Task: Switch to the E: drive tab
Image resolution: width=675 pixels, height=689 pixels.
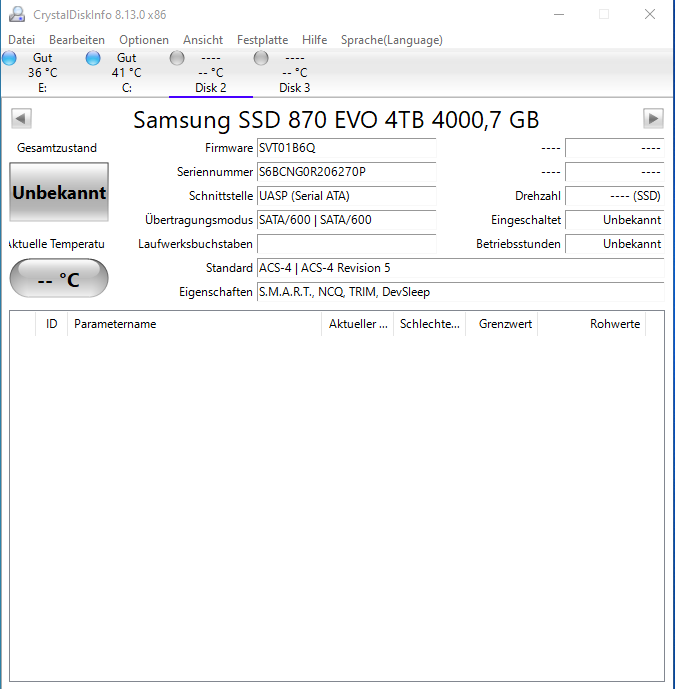Action: pos(43,73)
